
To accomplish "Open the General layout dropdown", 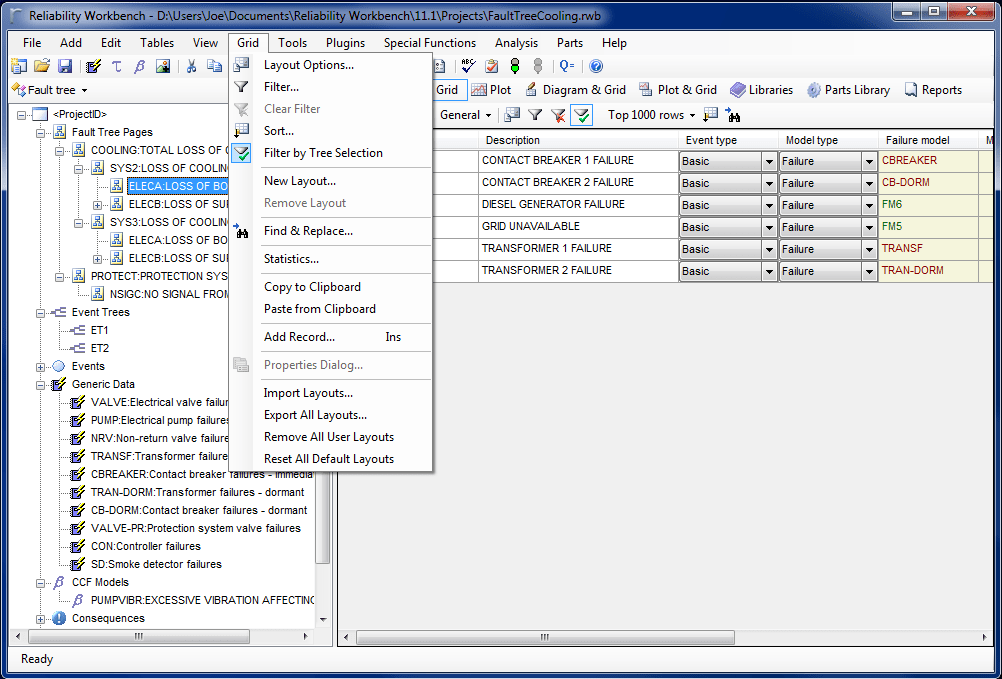I will (x=466, y=115).
